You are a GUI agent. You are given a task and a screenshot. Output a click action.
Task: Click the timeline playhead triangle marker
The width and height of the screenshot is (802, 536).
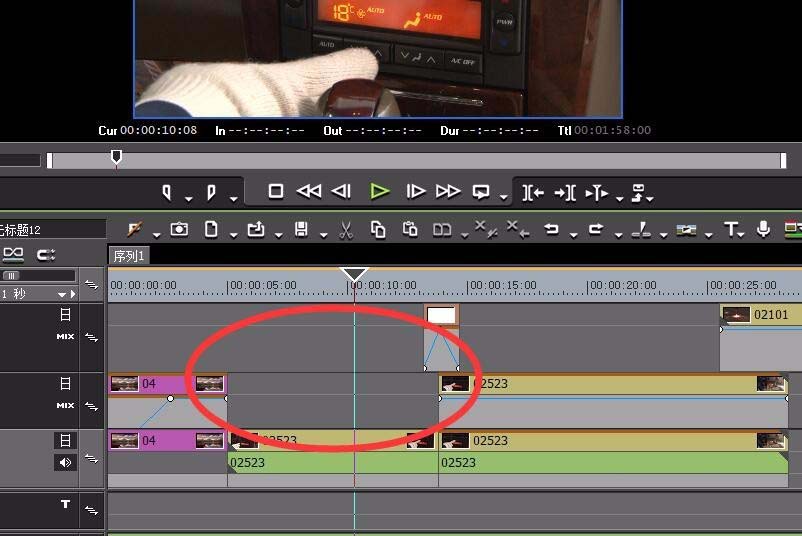tap(354, 274)
